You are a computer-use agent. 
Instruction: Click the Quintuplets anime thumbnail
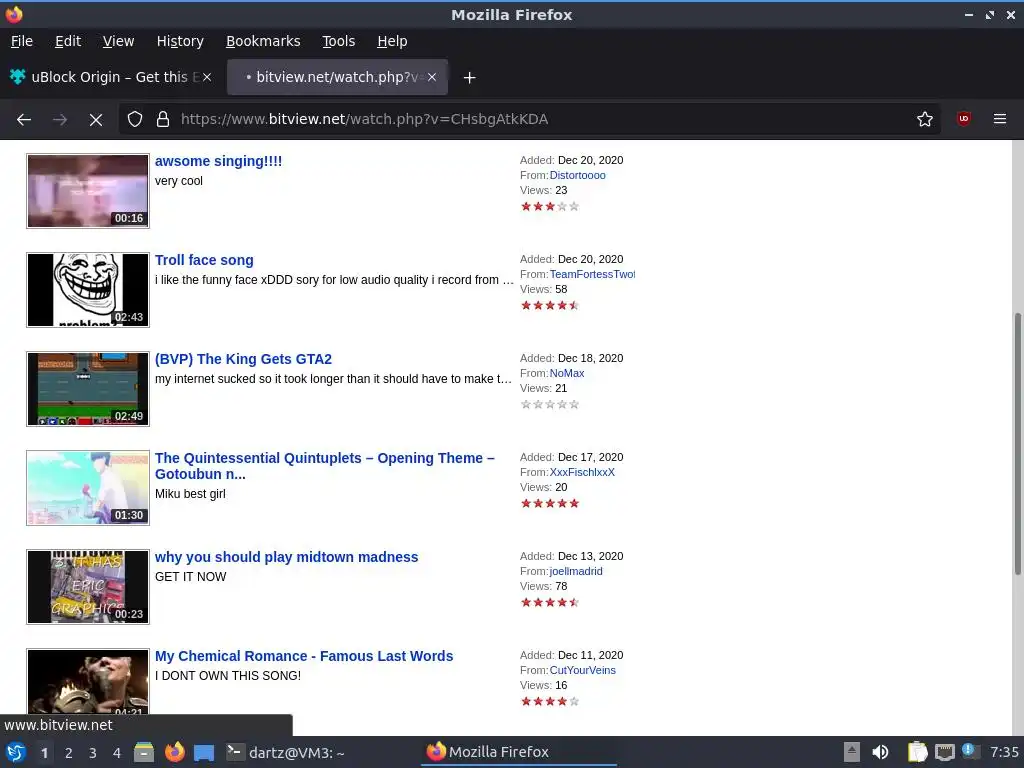[88, 488]
